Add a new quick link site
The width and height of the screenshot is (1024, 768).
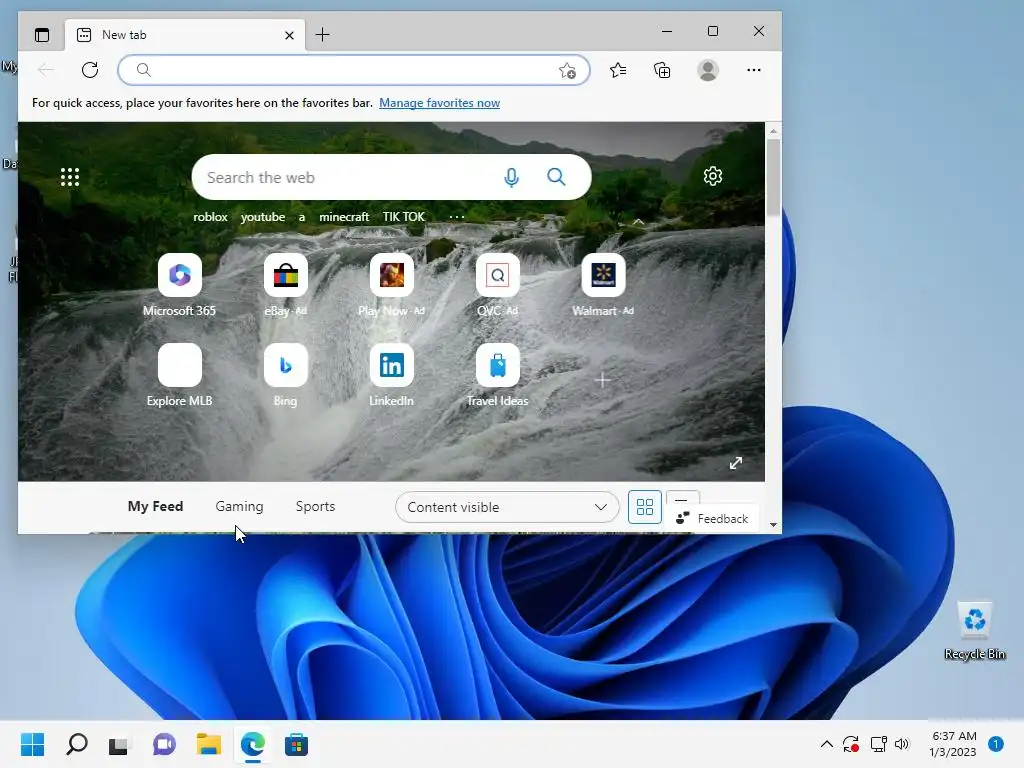coord(603,380)
